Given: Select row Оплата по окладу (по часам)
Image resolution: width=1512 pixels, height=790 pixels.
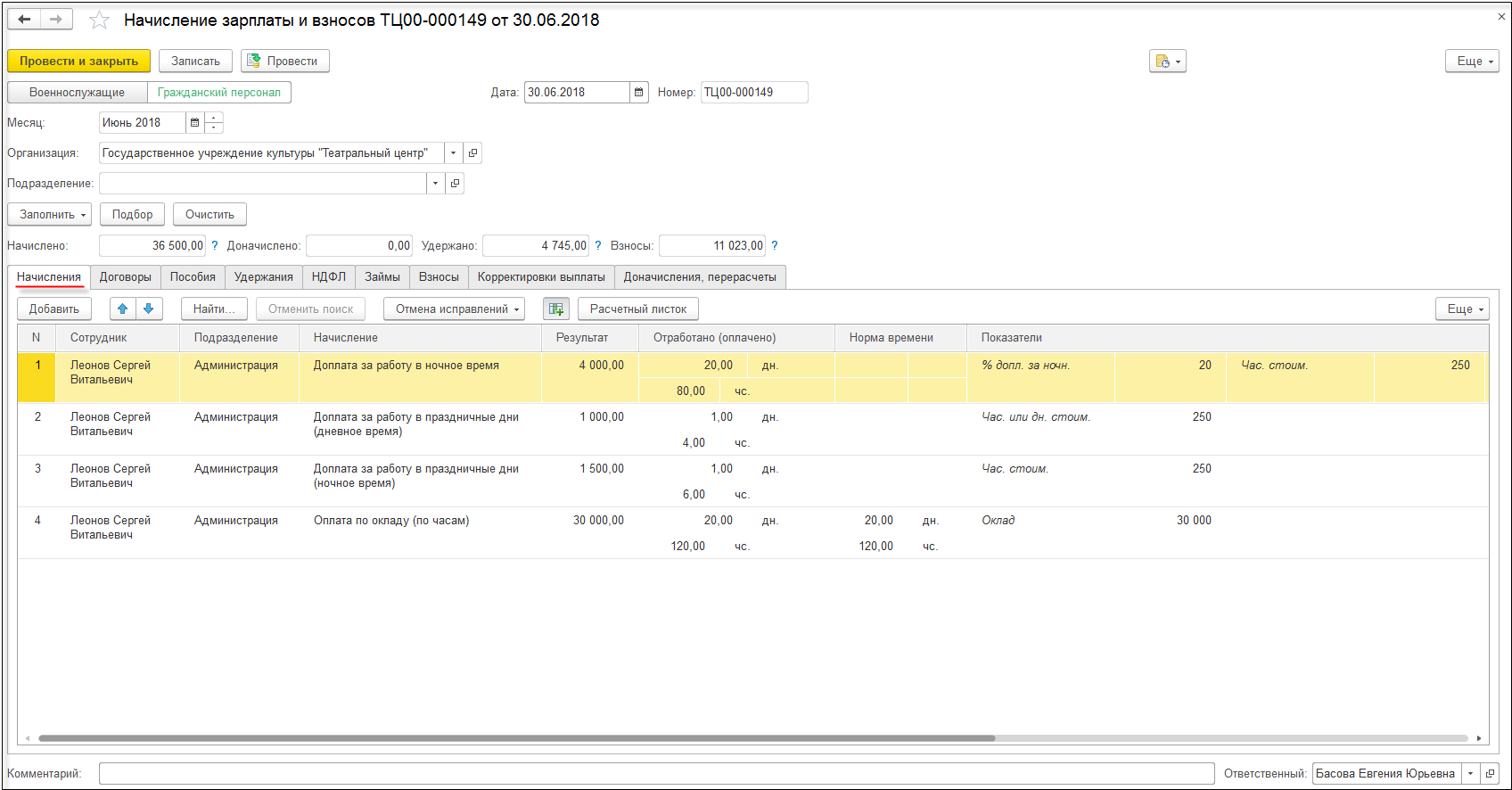Looking at the screenshot, I should pyautogui.click(x=752, y=533).
